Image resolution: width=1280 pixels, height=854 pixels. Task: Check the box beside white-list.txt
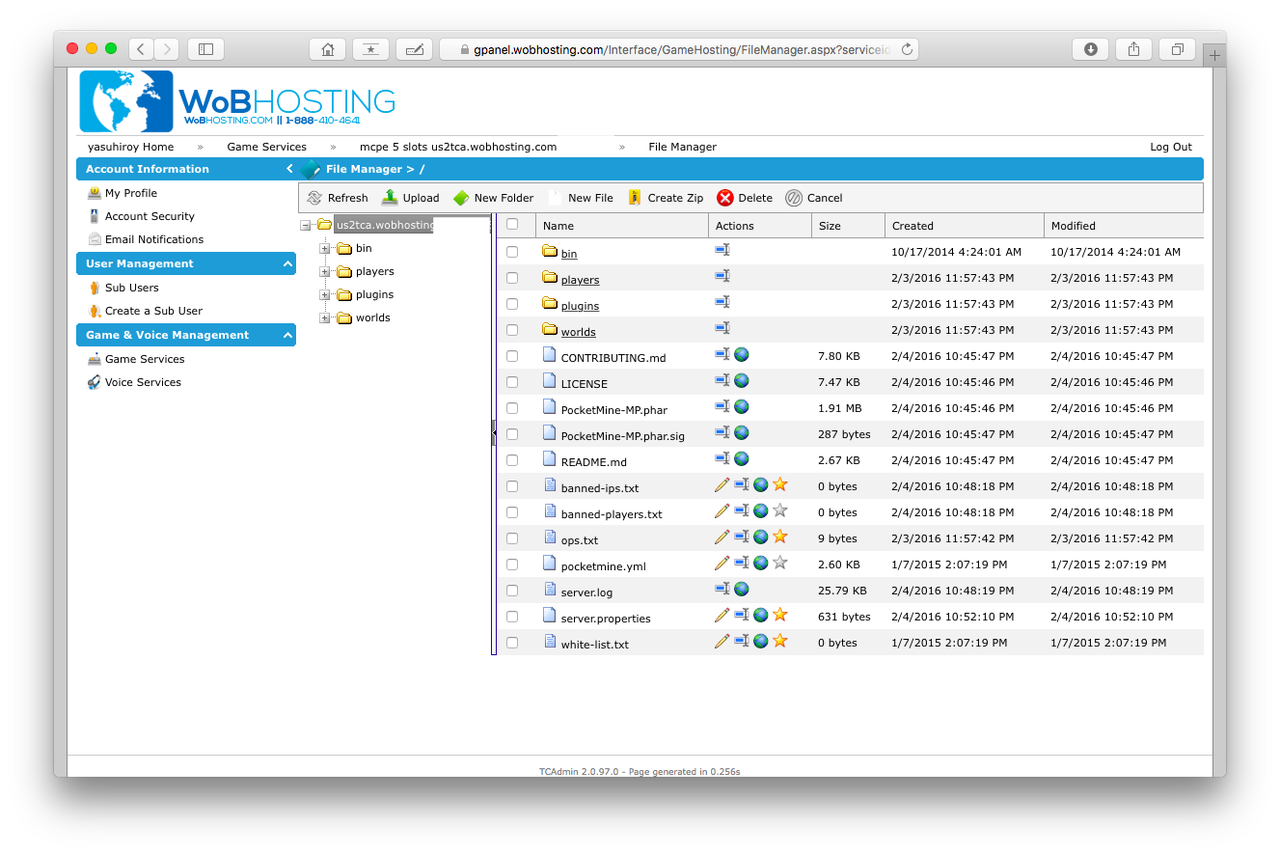point(513,643)
